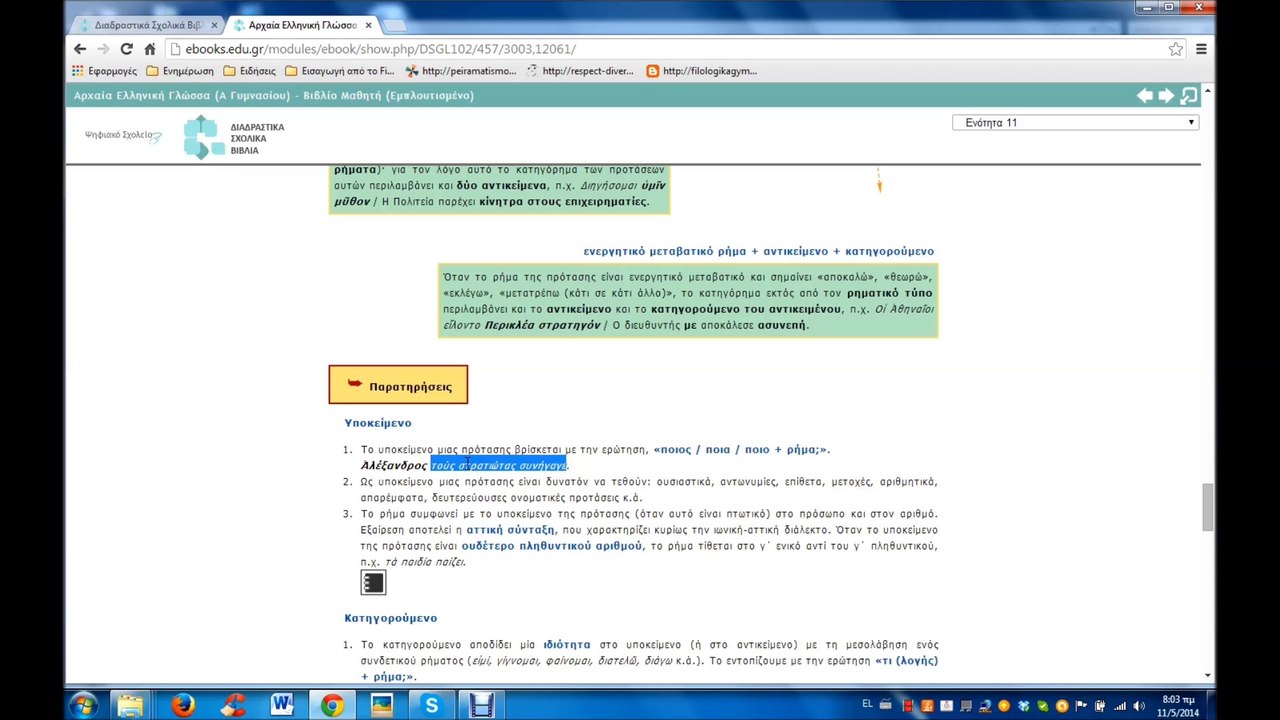Follow the αττική σύνταξη link
The height and width of the screenshot is (720, 1280).
point(510,530)
